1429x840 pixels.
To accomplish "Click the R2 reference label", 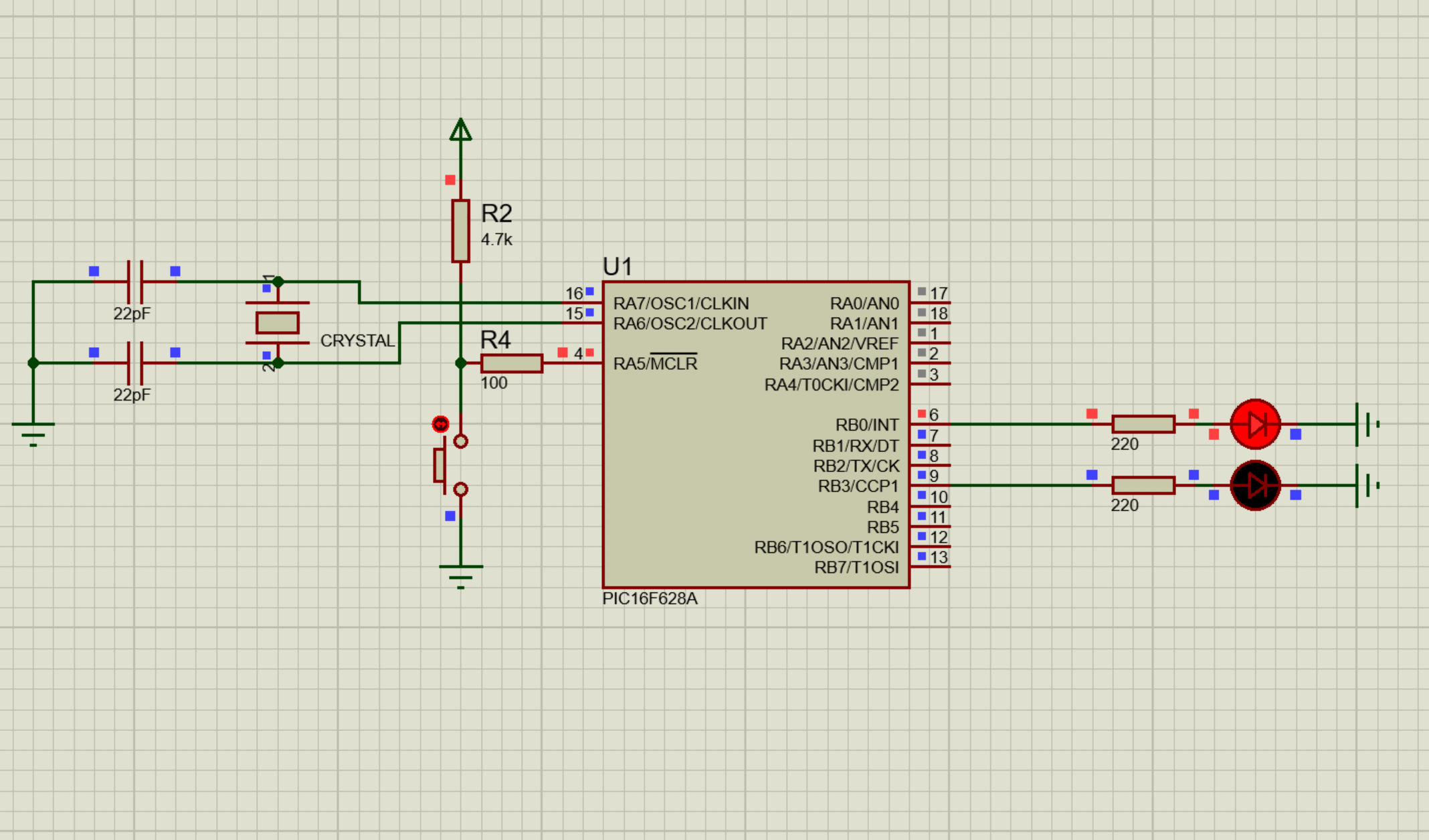I will 496,214.
